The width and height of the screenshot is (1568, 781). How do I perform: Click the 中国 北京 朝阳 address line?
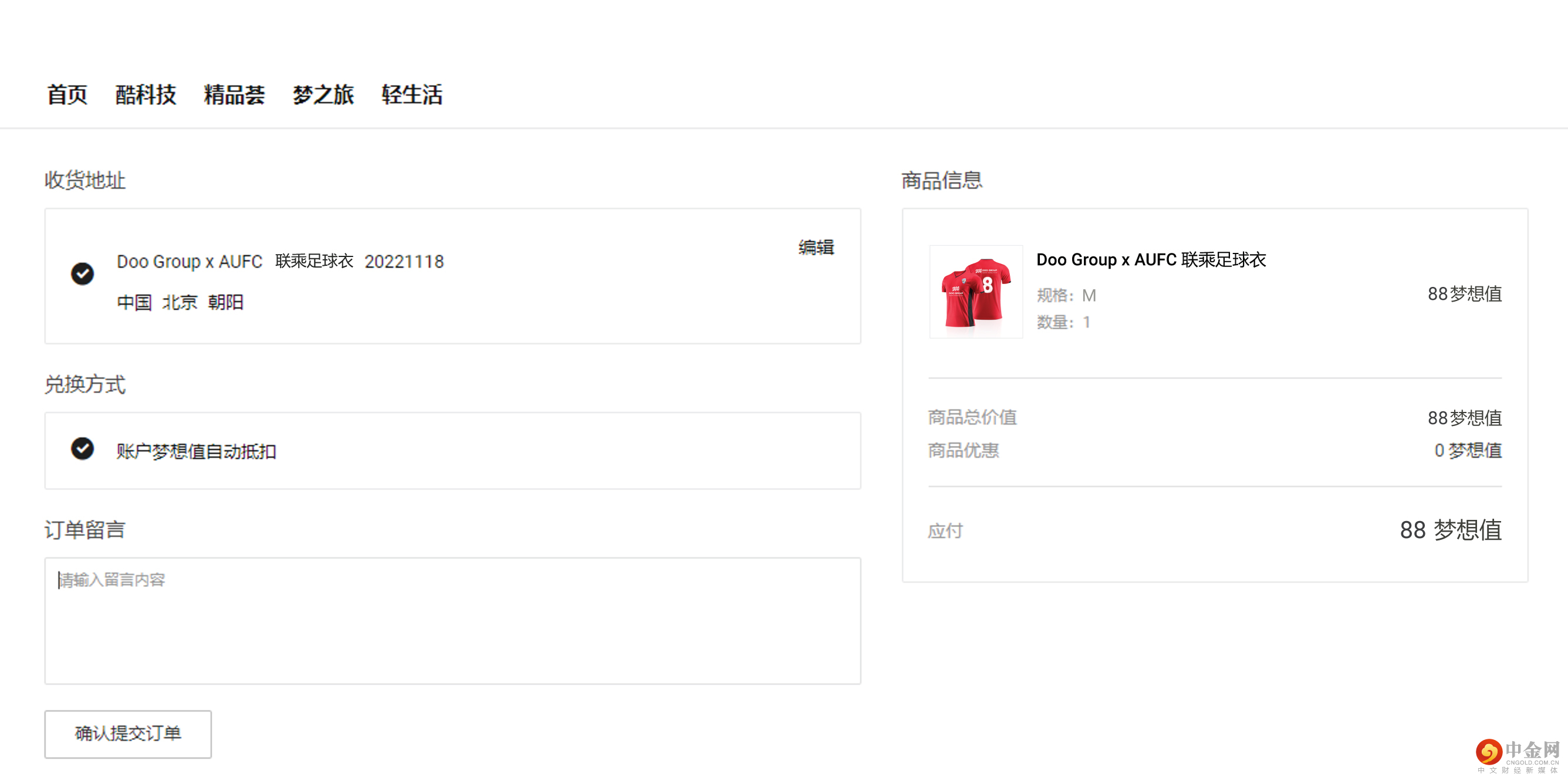[180, 303]
